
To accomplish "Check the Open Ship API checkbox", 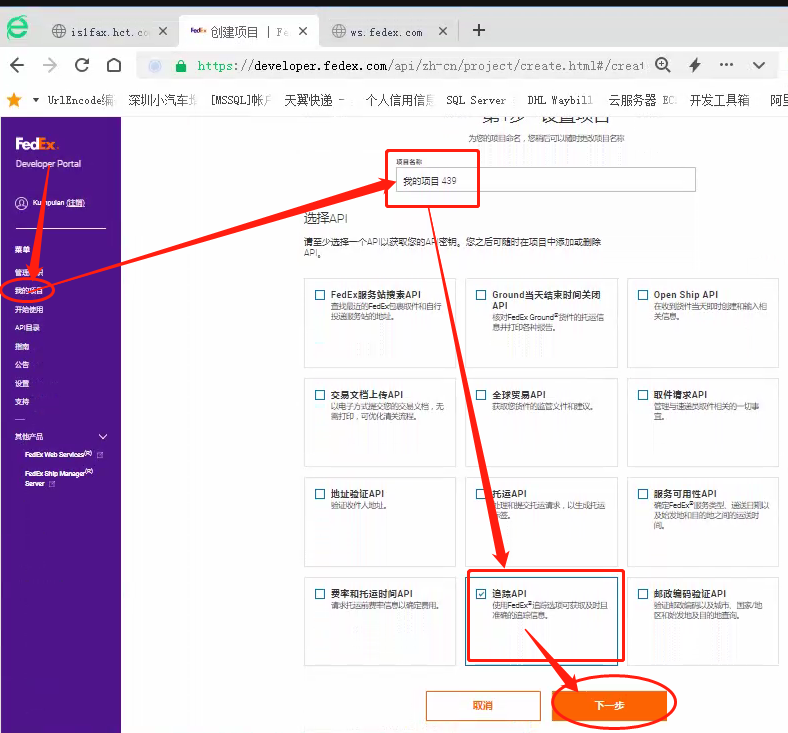I will pyautogui.click(x=643, y=295).
